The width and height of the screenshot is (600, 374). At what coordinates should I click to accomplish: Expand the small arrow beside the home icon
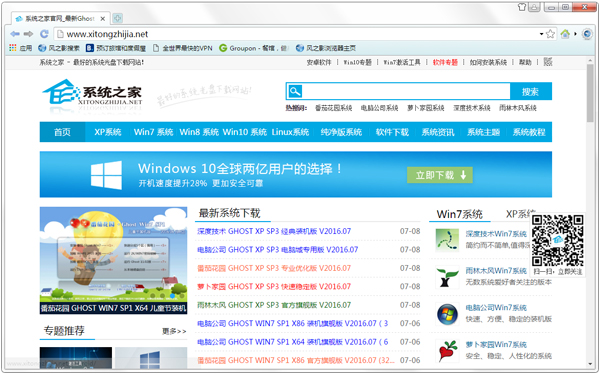click(x=575, y=34)
